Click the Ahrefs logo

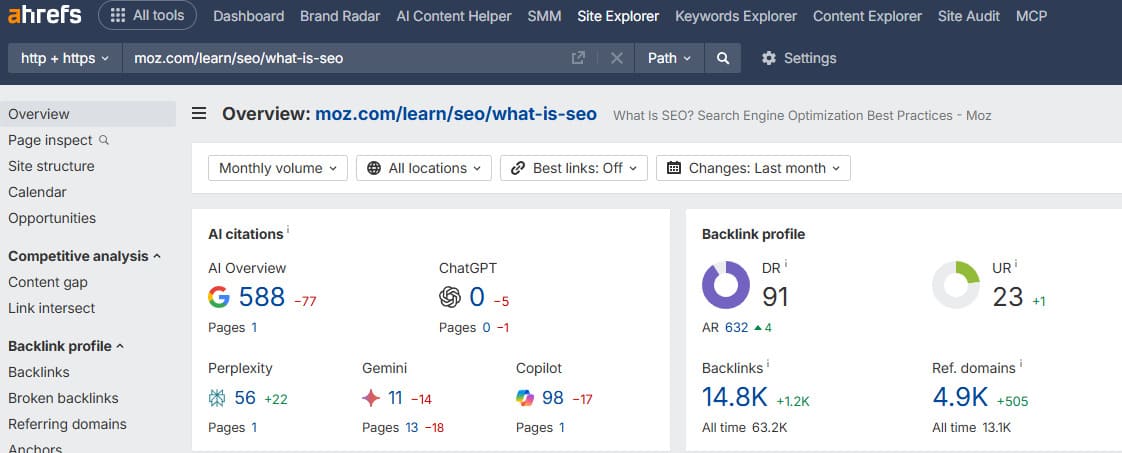(x=44, y=15)
